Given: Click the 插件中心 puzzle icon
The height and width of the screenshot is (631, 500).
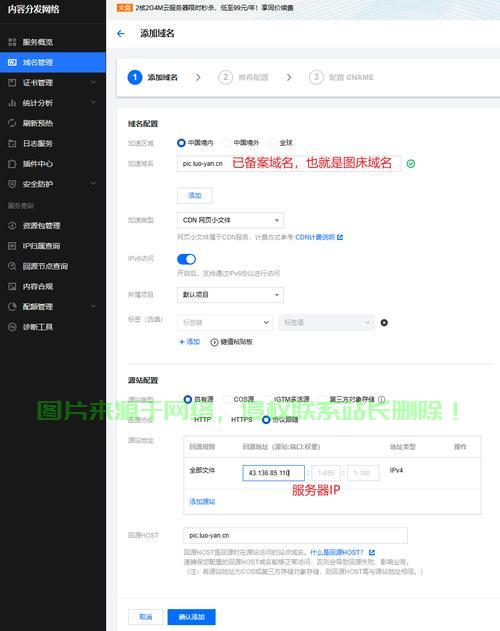Looking at the screenshot, I should point(12,164).
